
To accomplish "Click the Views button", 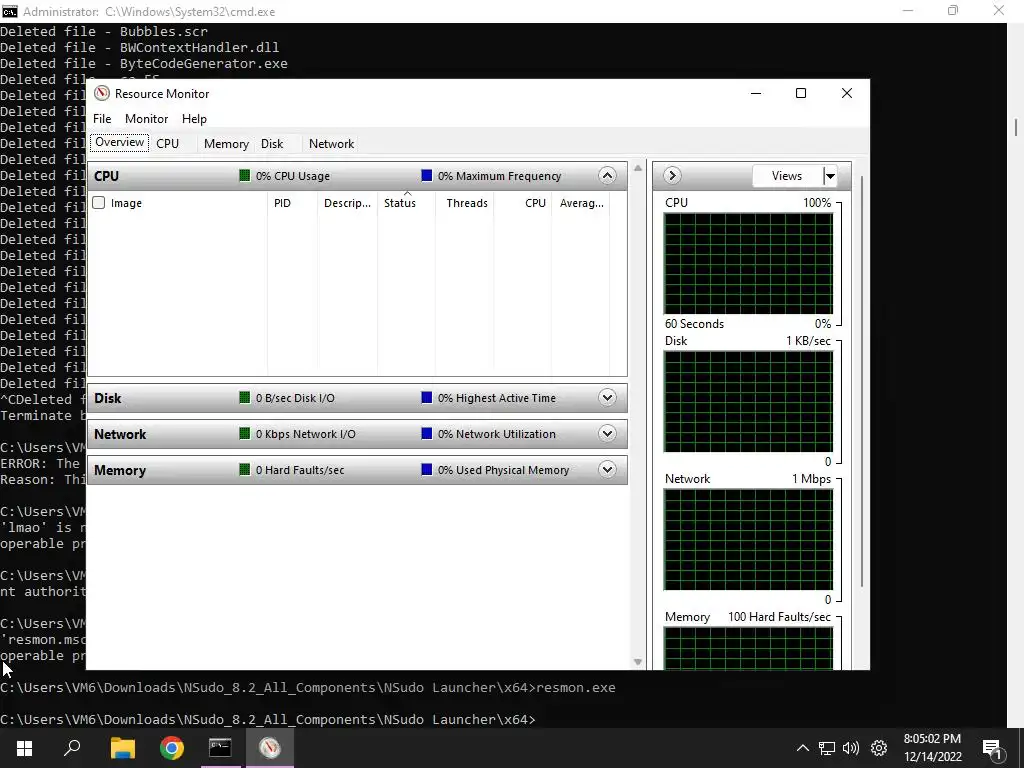I will pyautogui.click(x=787, y=176).
